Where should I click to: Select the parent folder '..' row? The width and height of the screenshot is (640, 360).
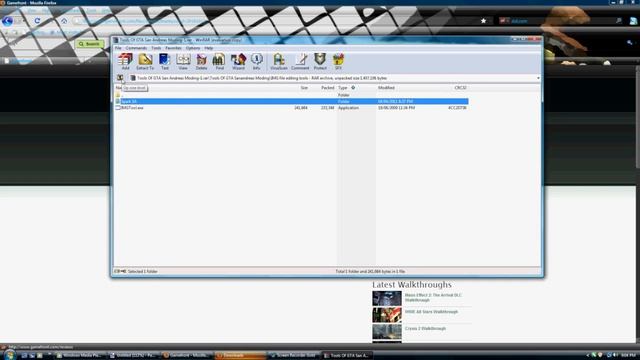291,95
